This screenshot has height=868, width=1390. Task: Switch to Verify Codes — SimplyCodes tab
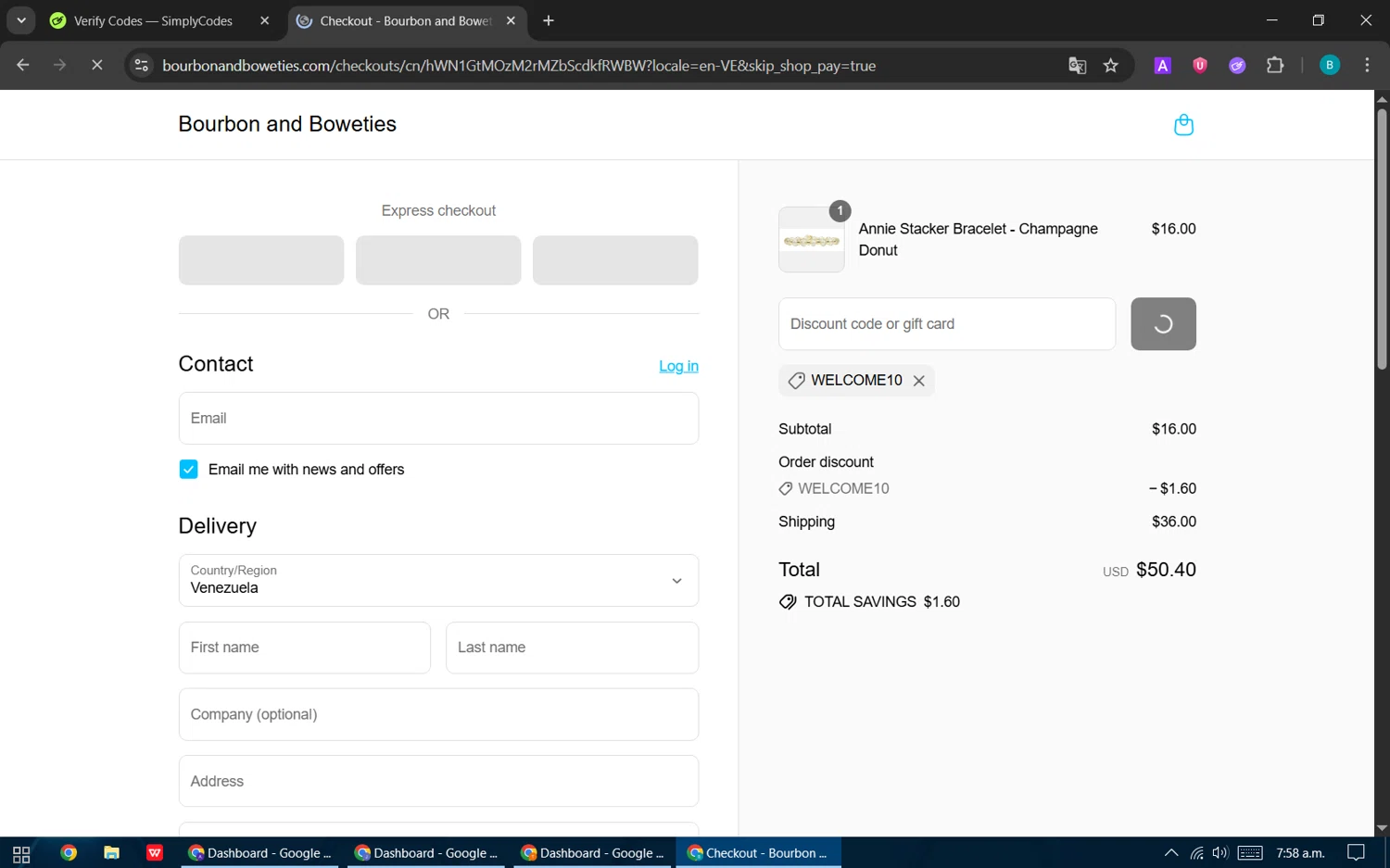[x=153, y=20]
